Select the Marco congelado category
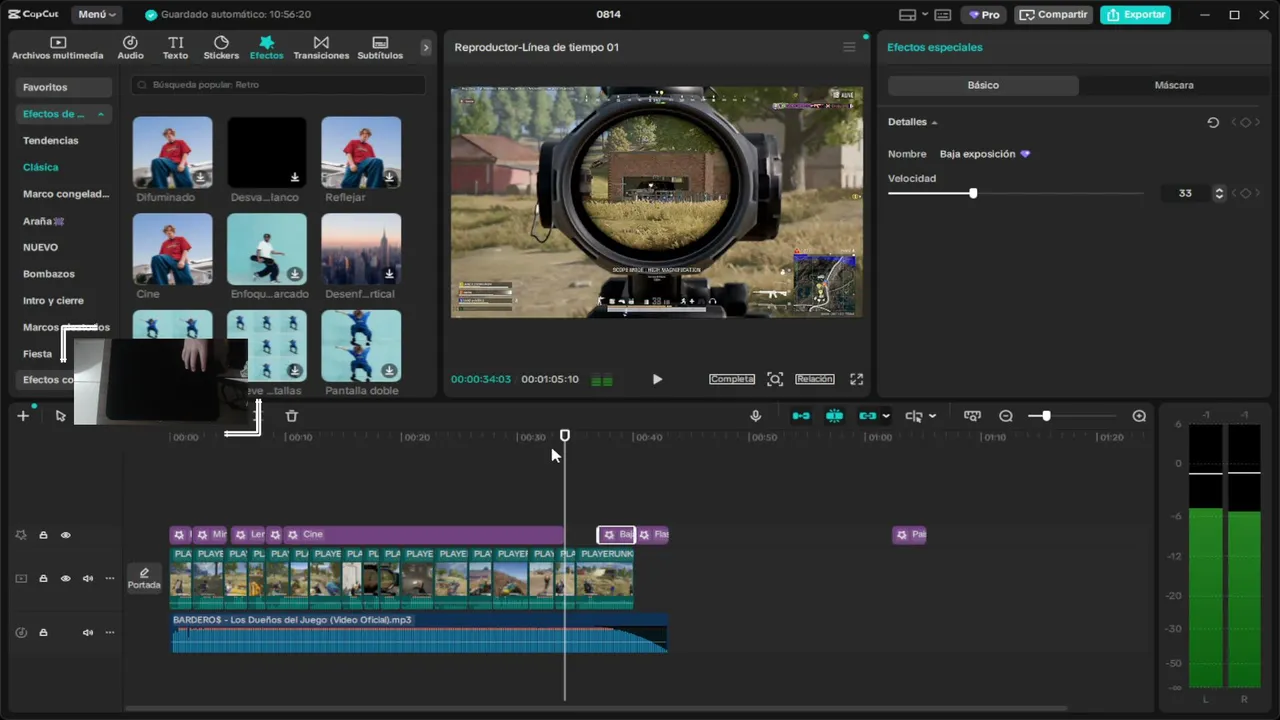 pyautogui.click(x=66, y=194)
